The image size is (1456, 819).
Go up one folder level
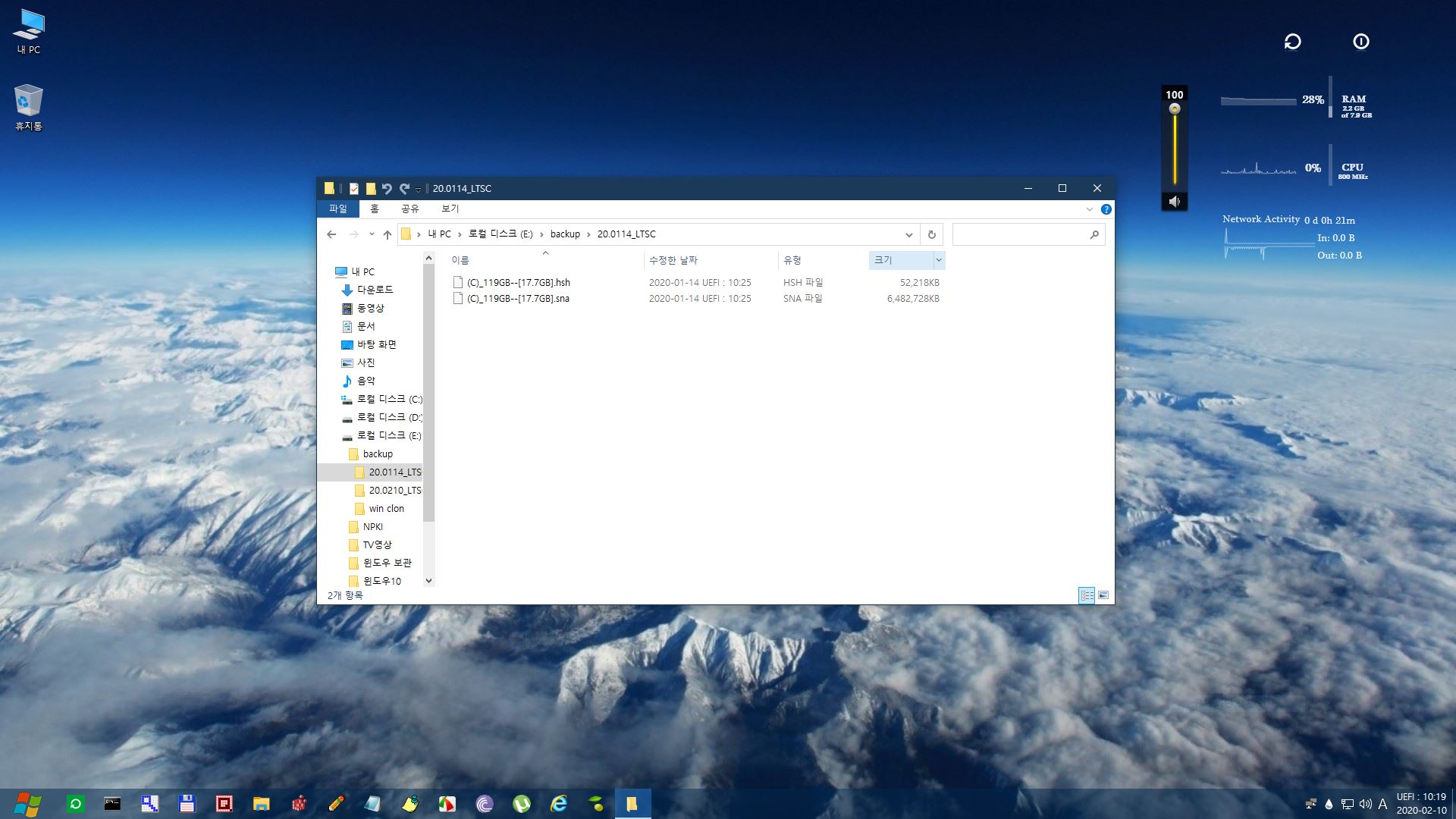pos(387,234)
